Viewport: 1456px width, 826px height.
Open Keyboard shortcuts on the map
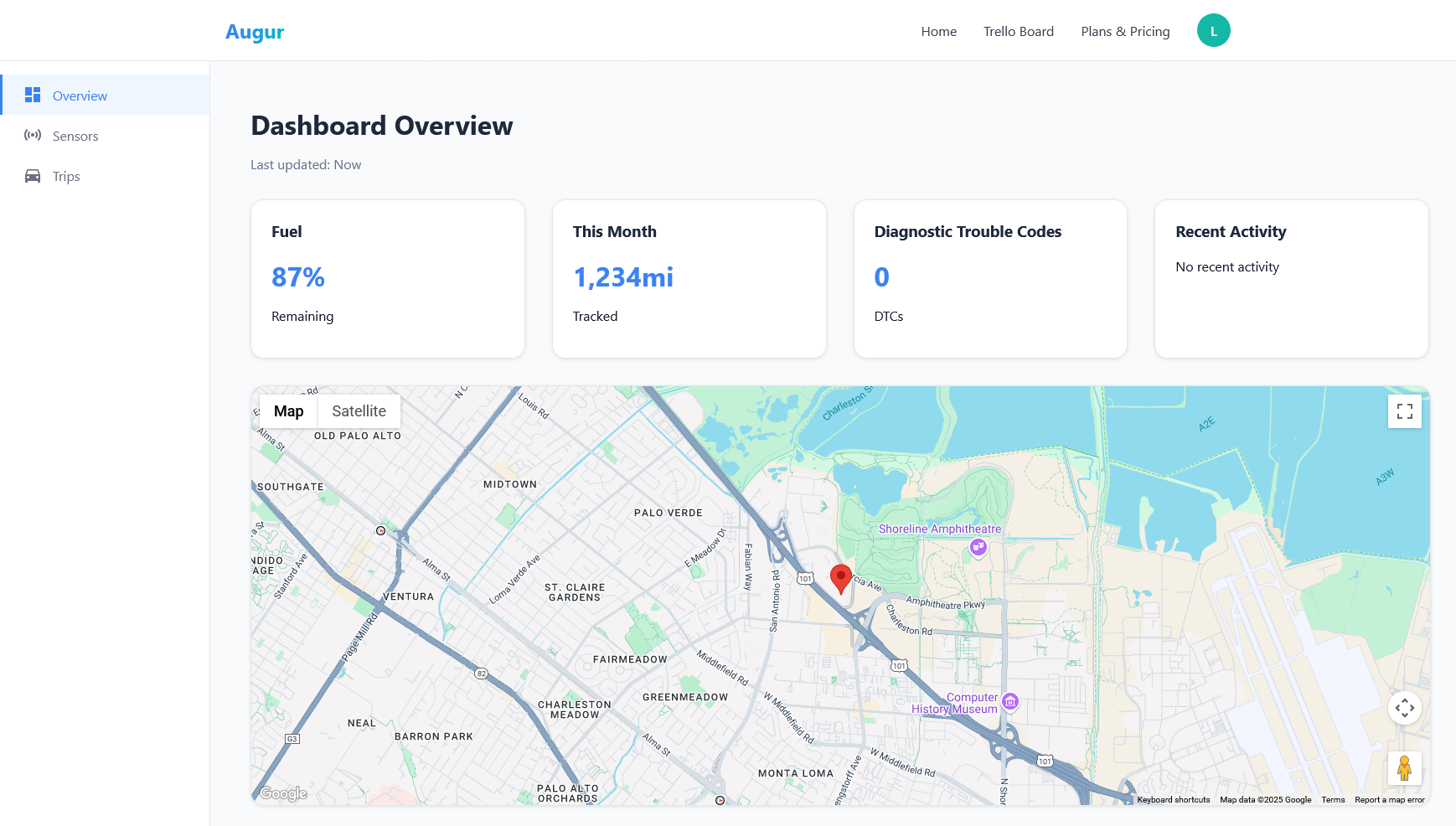coord(1173,799)
